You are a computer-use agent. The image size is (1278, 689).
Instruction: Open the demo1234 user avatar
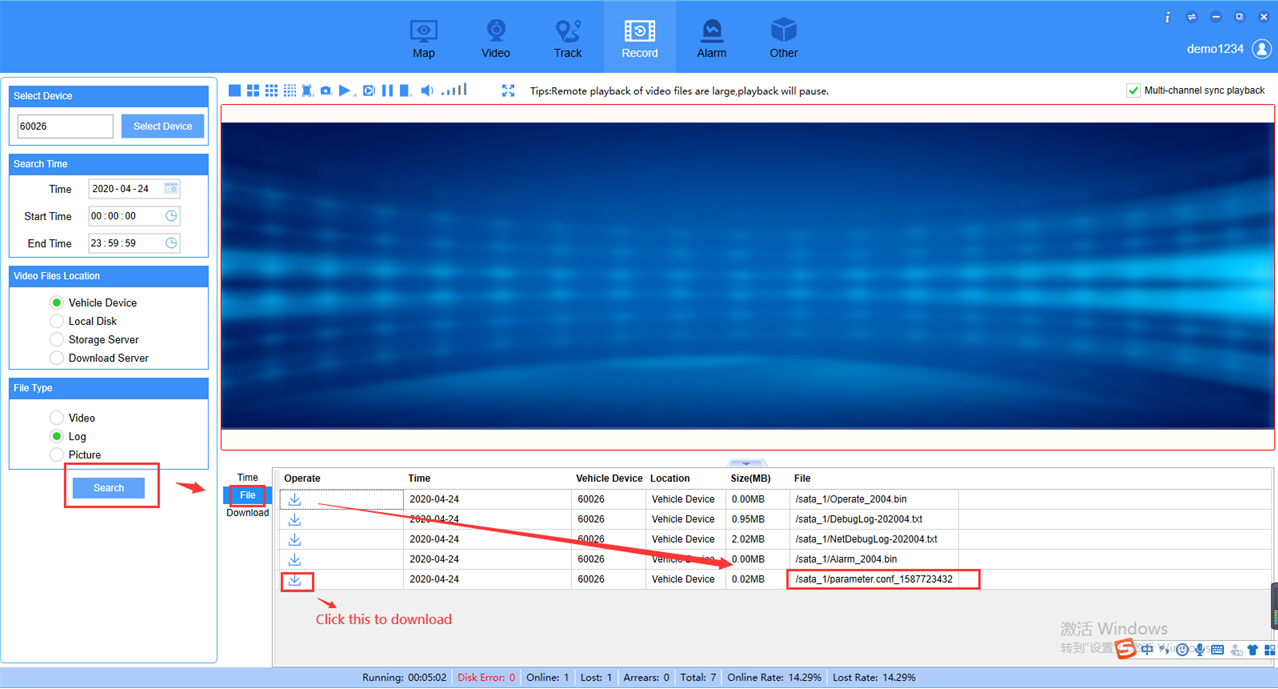click(1262, 48)
